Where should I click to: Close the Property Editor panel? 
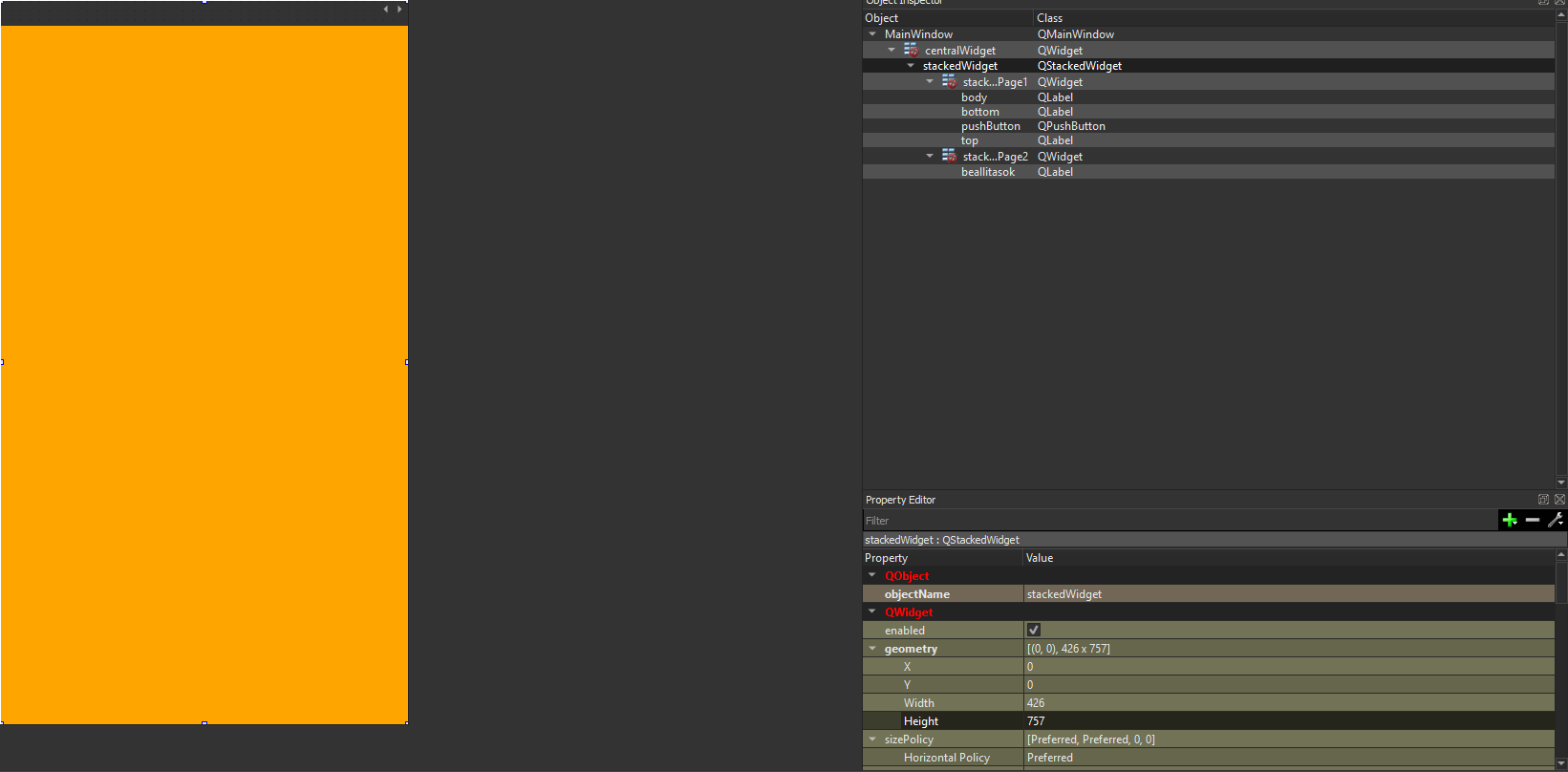1559,500
